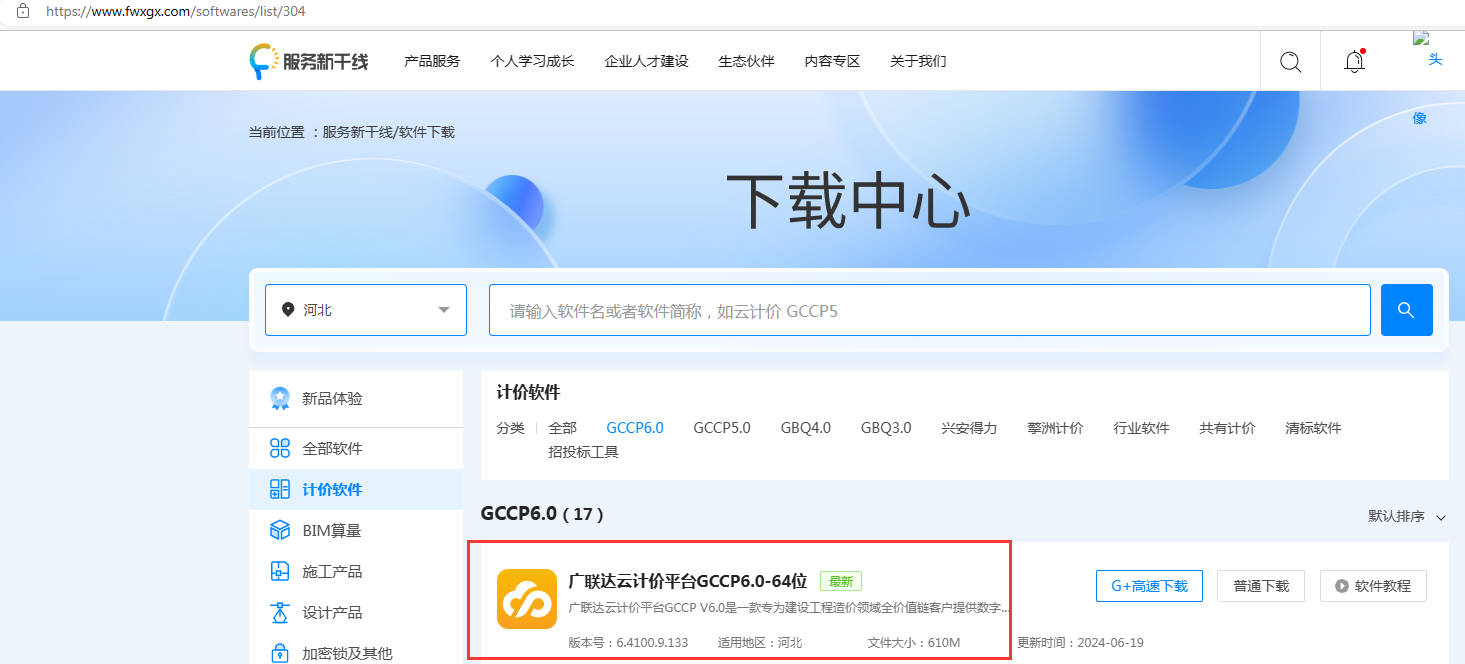Click the location pin icon beside 河北
This screenshot has height=664, width=1465.
pyautogui.click(x=288, y=310)
